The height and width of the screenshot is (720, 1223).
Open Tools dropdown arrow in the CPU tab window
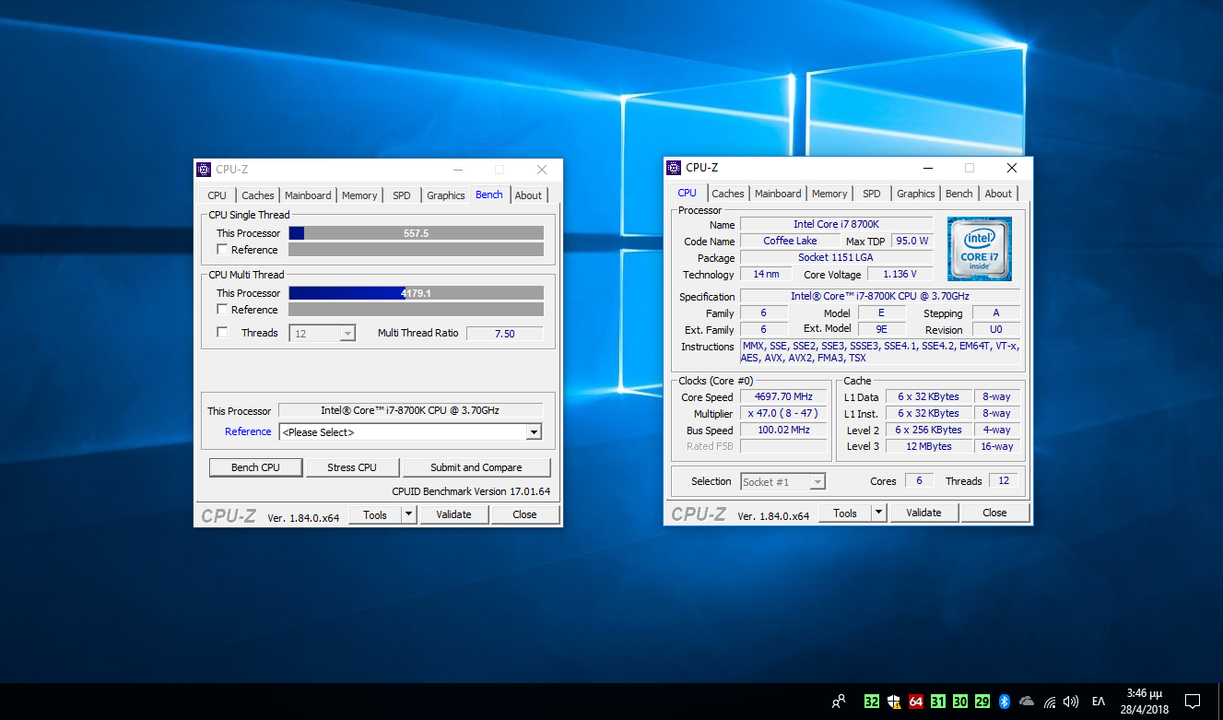tap(878, 513)
